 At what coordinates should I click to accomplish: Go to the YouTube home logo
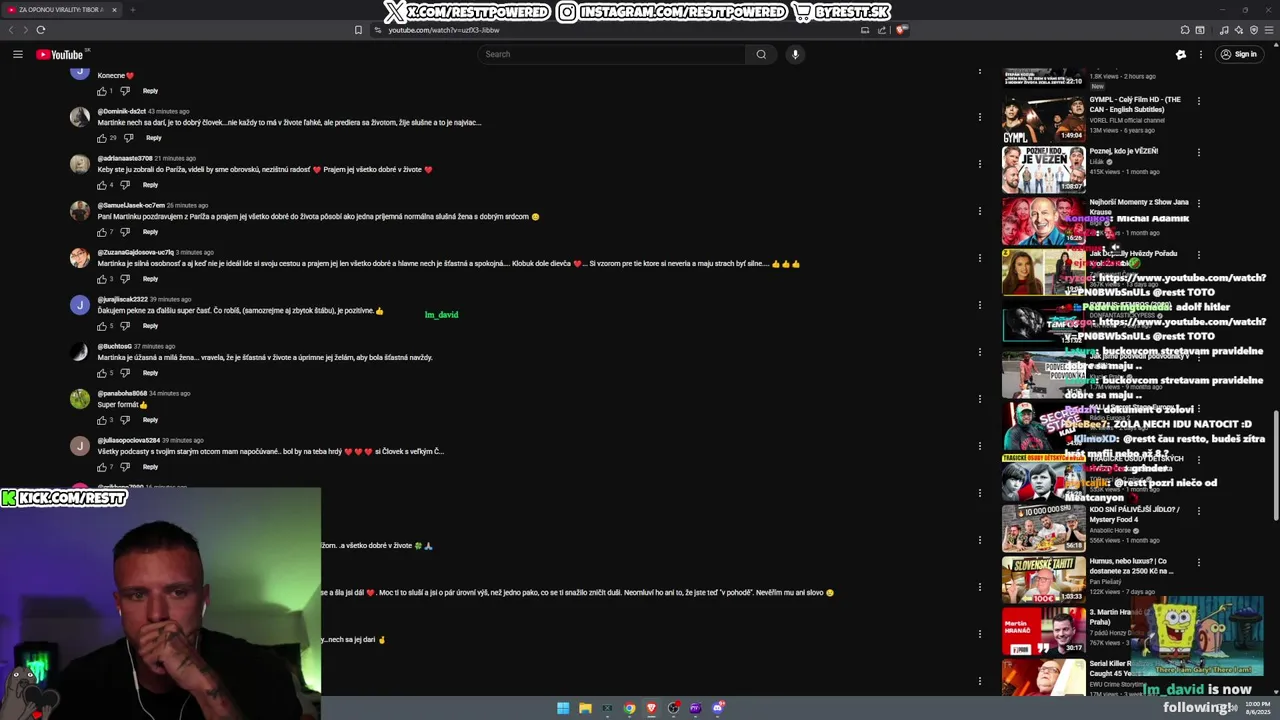pos(60,54)
